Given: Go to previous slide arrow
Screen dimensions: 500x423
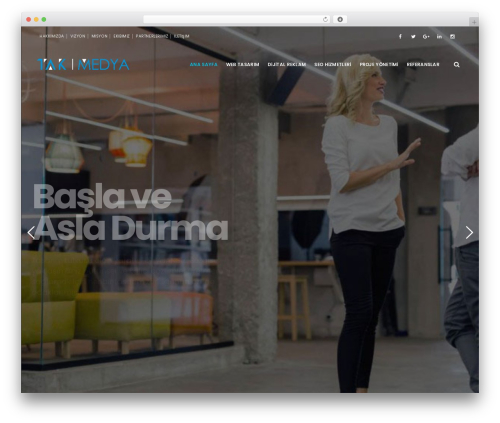Looking at the screenshot, I should (x=31, y=232).
